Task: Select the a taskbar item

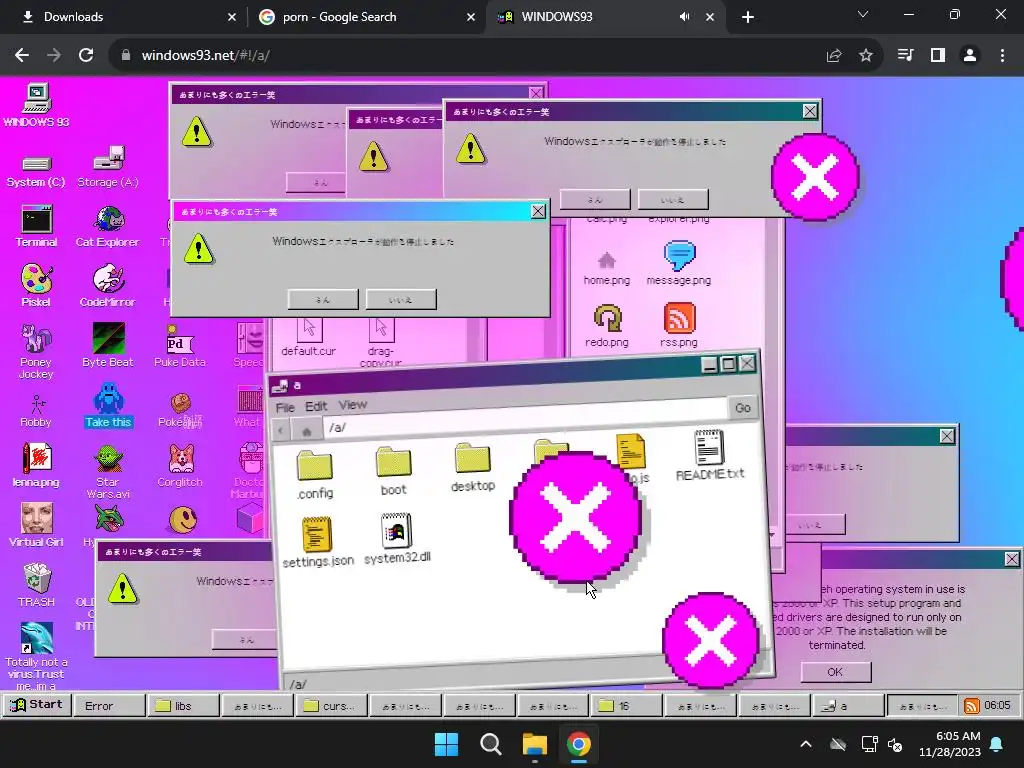Action: (847, 706)
